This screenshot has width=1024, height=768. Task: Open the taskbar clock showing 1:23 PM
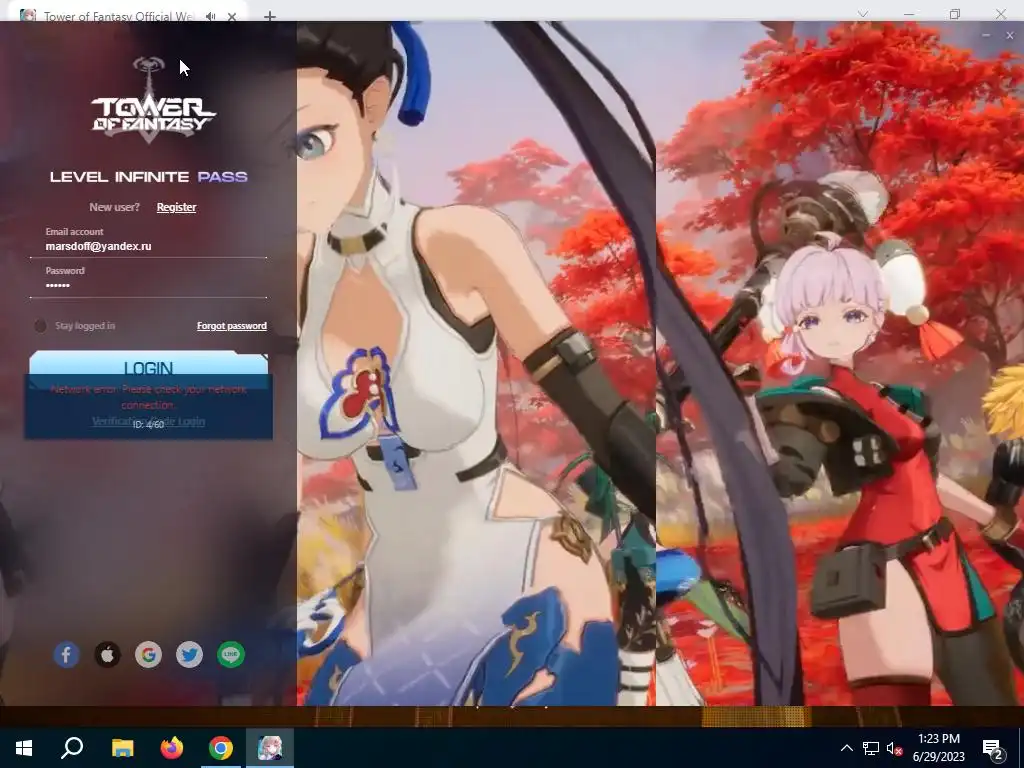point(938,748)
